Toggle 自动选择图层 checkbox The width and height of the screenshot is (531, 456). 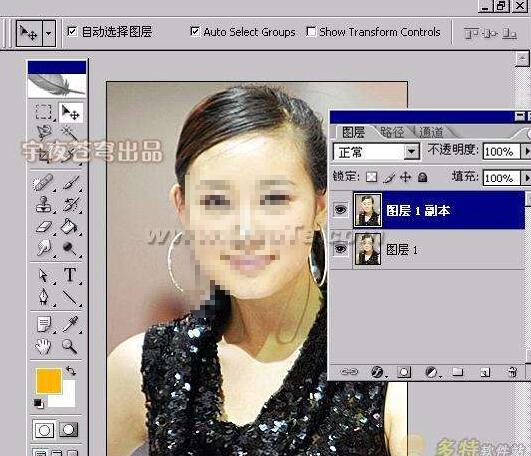point(72,31)
